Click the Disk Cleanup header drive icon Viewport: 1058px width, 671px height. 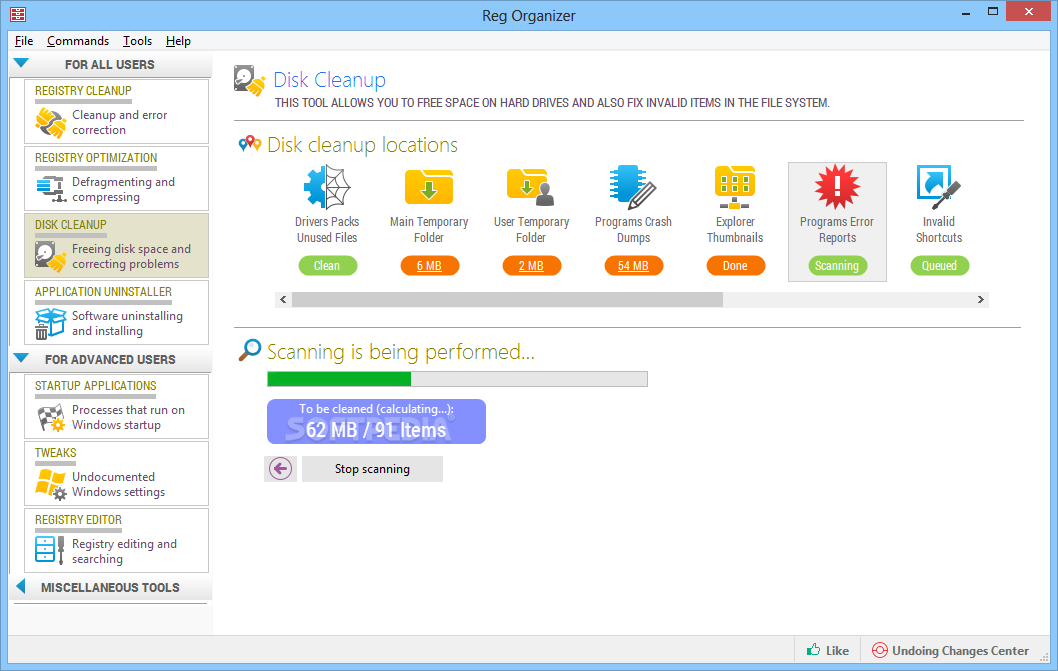coord(250,81)
